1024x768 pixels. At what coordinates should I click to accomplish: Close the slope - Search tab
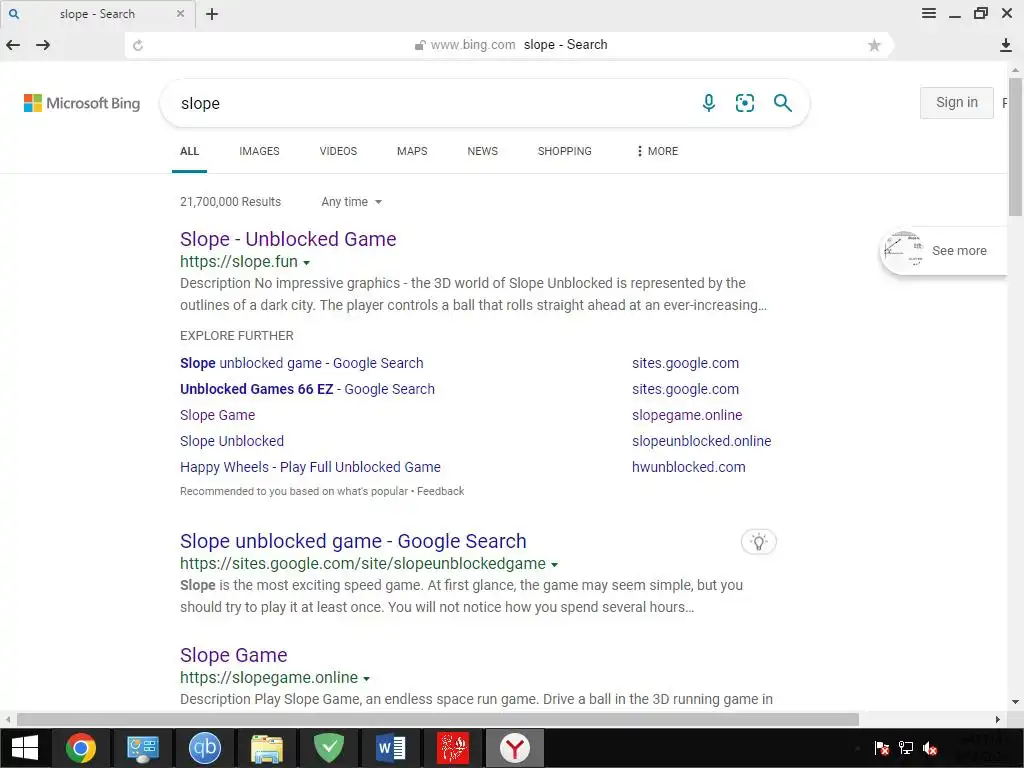point(180,14)
